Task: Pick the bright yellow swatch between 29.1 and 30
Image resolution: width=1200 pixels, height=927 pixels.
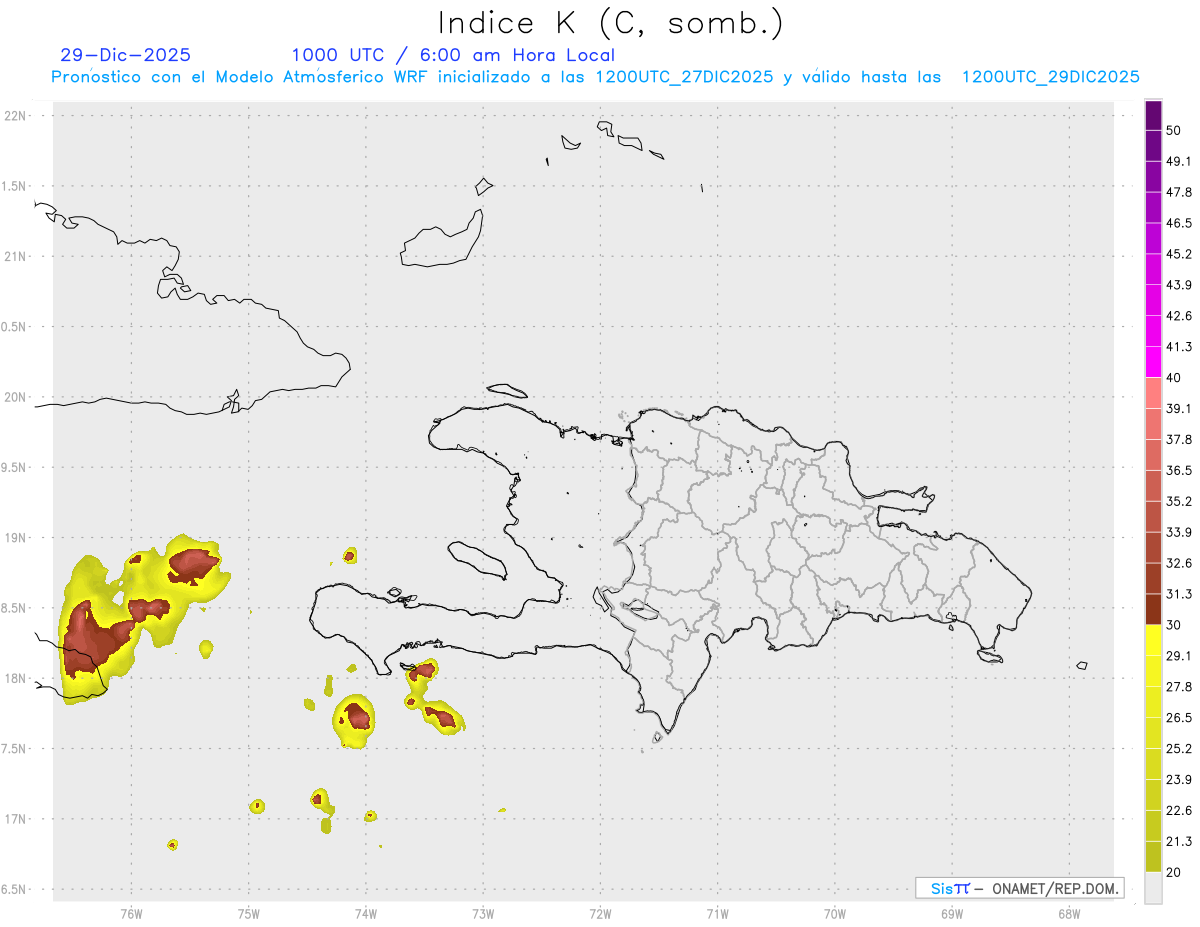Action: point(1154,640)
